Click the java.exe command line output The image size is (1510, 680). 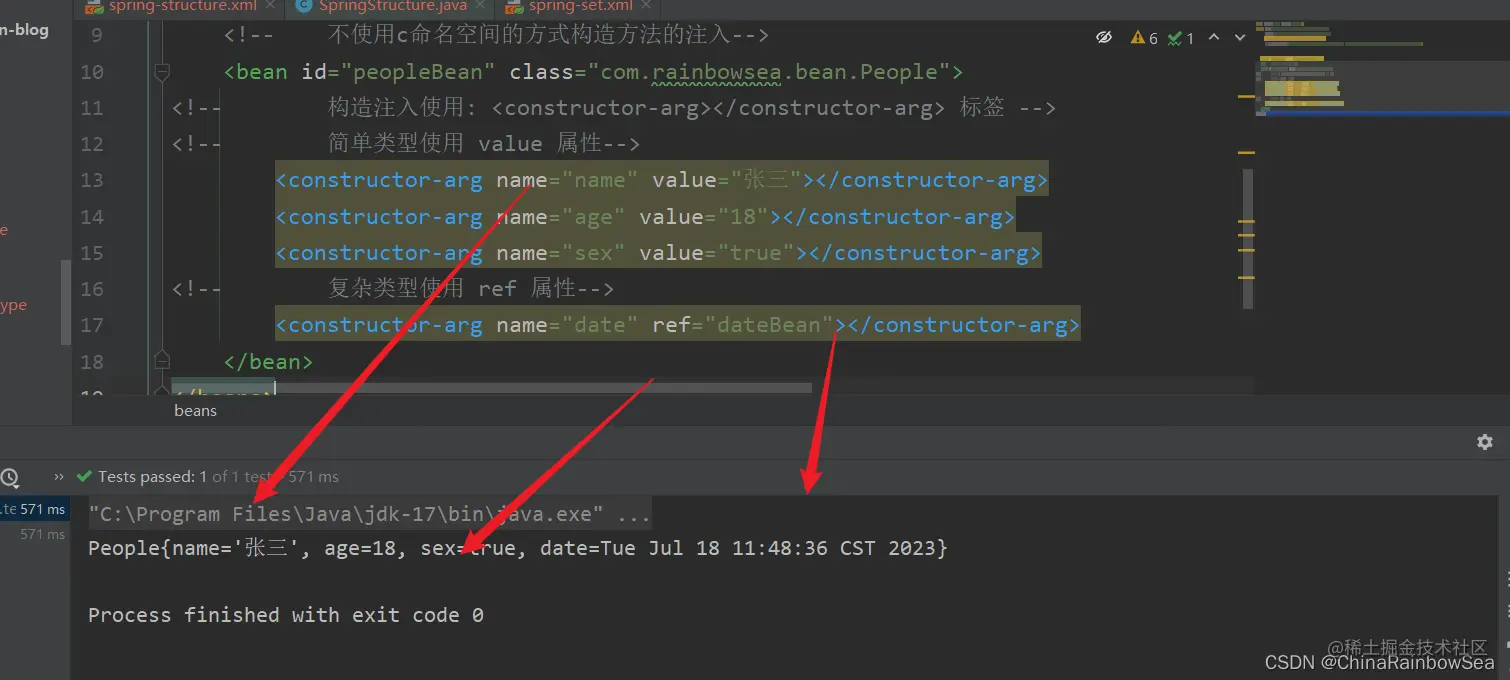(370, 514)
